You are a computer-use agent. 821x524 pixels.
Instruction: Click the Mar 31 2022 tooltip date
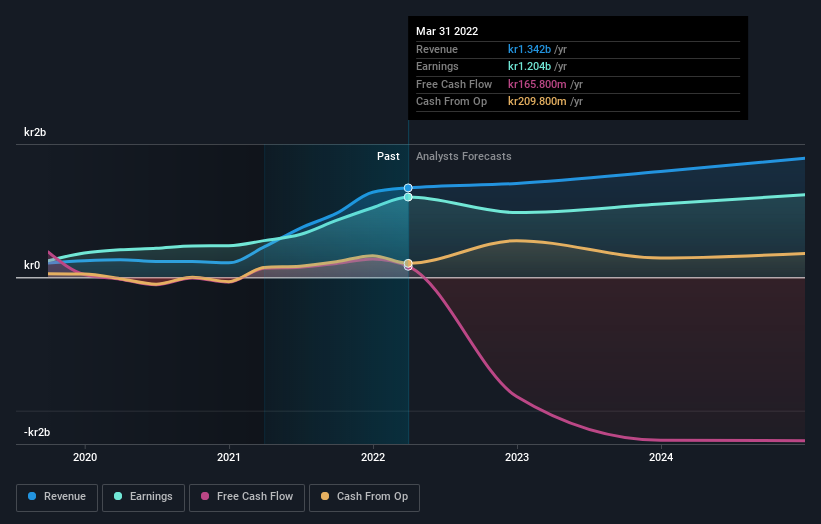tap(447, 31)
